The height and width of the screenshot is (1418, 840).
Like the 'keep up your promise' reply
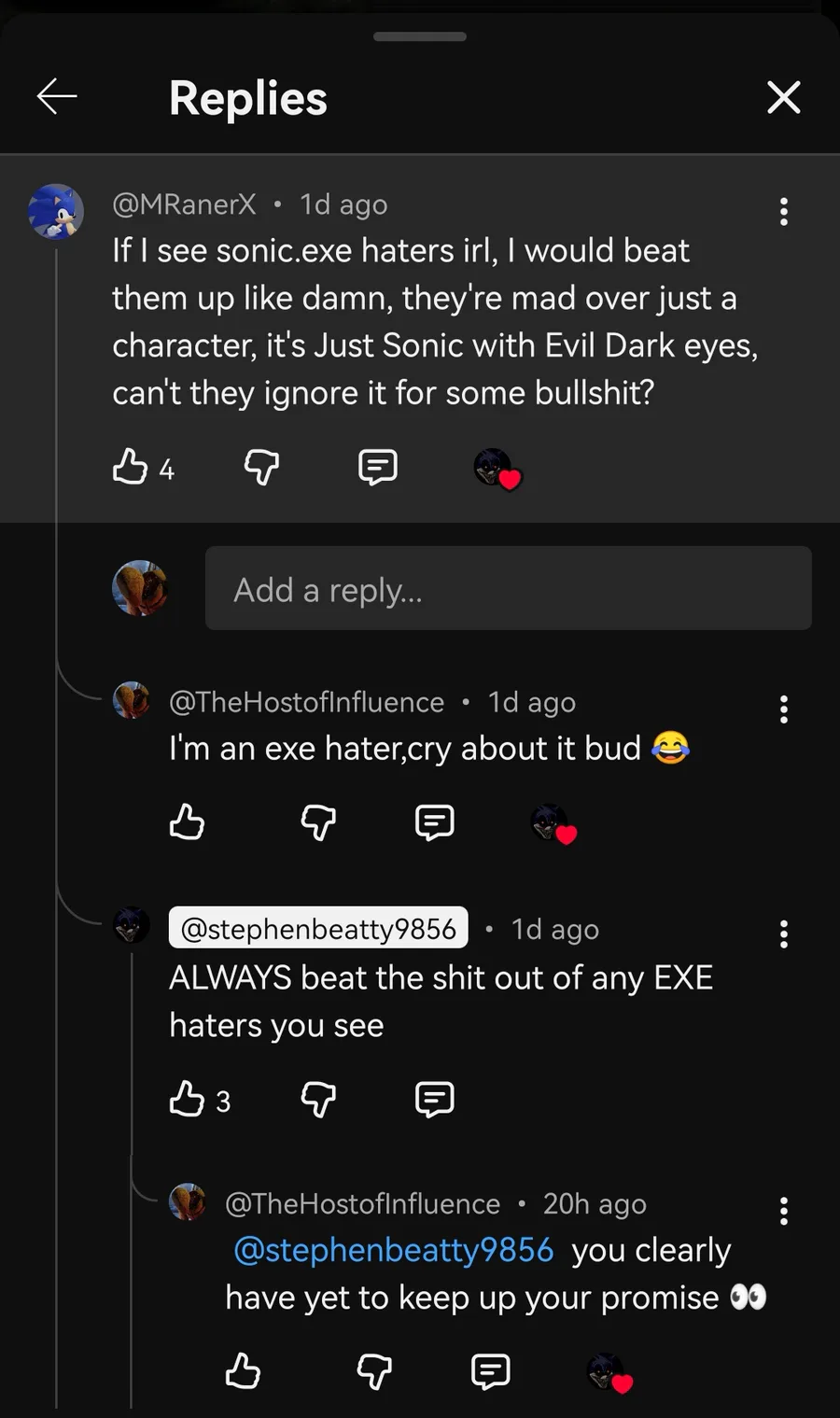(243, 1370)
